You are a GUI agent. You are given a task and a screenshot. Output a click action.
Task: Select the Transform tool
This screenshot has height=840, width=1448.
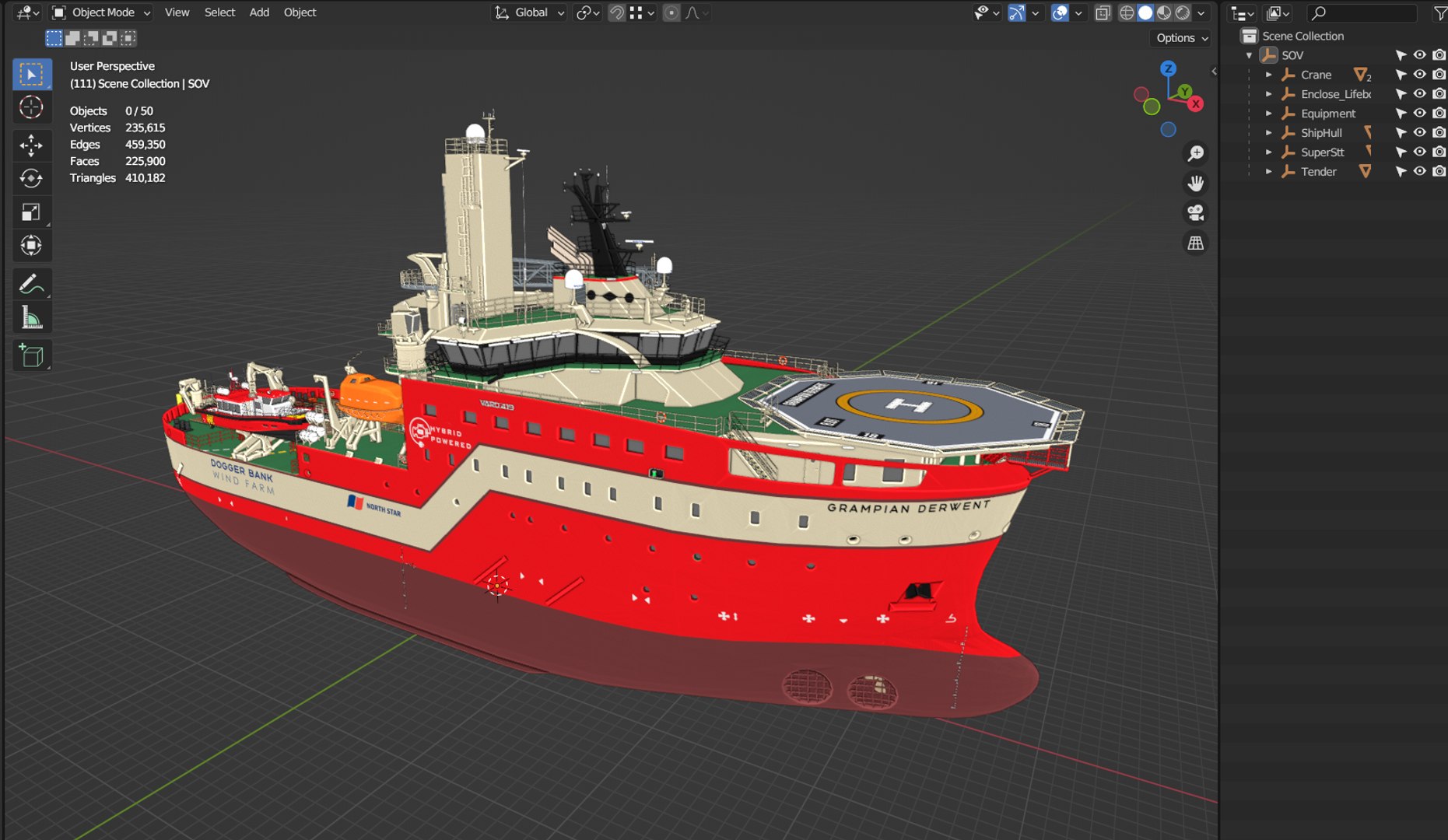click(32, 246)
